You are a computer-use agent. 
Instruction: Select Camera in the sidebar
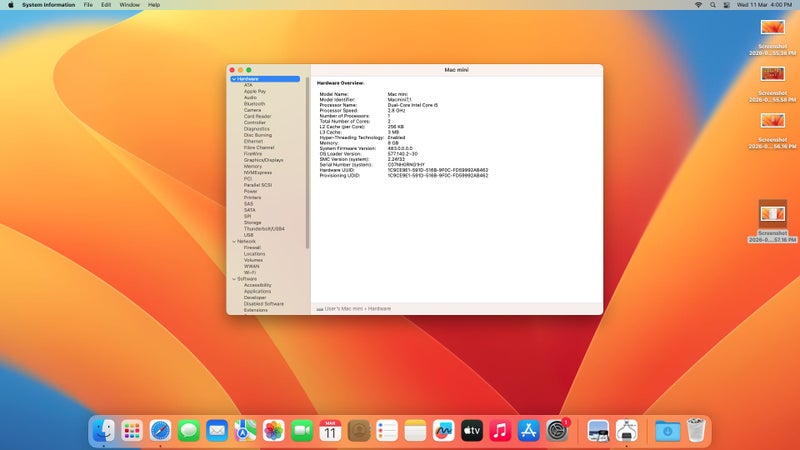pos(252,110)
